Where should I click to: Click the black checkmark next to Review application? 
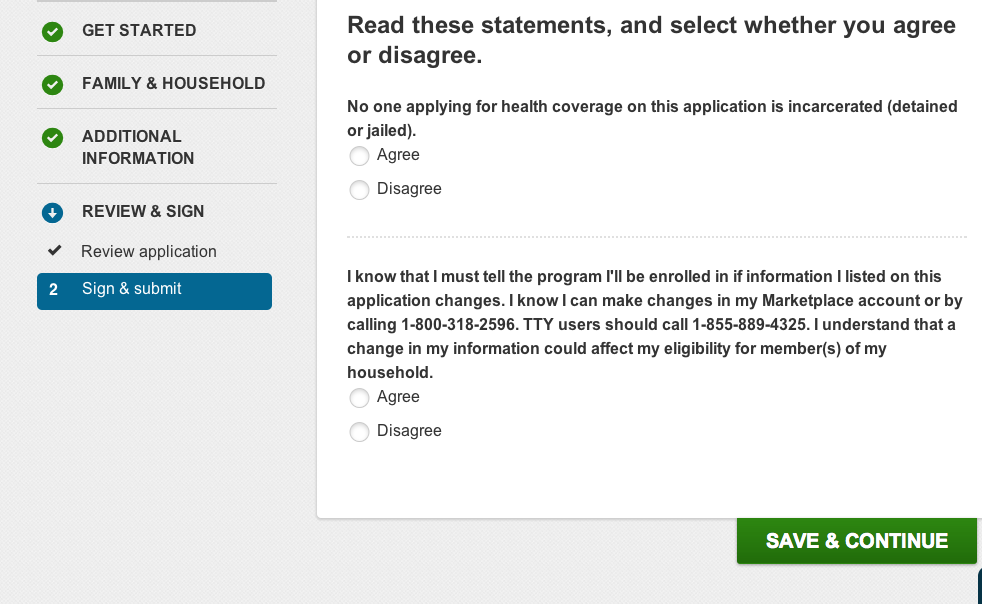(55, 251)
